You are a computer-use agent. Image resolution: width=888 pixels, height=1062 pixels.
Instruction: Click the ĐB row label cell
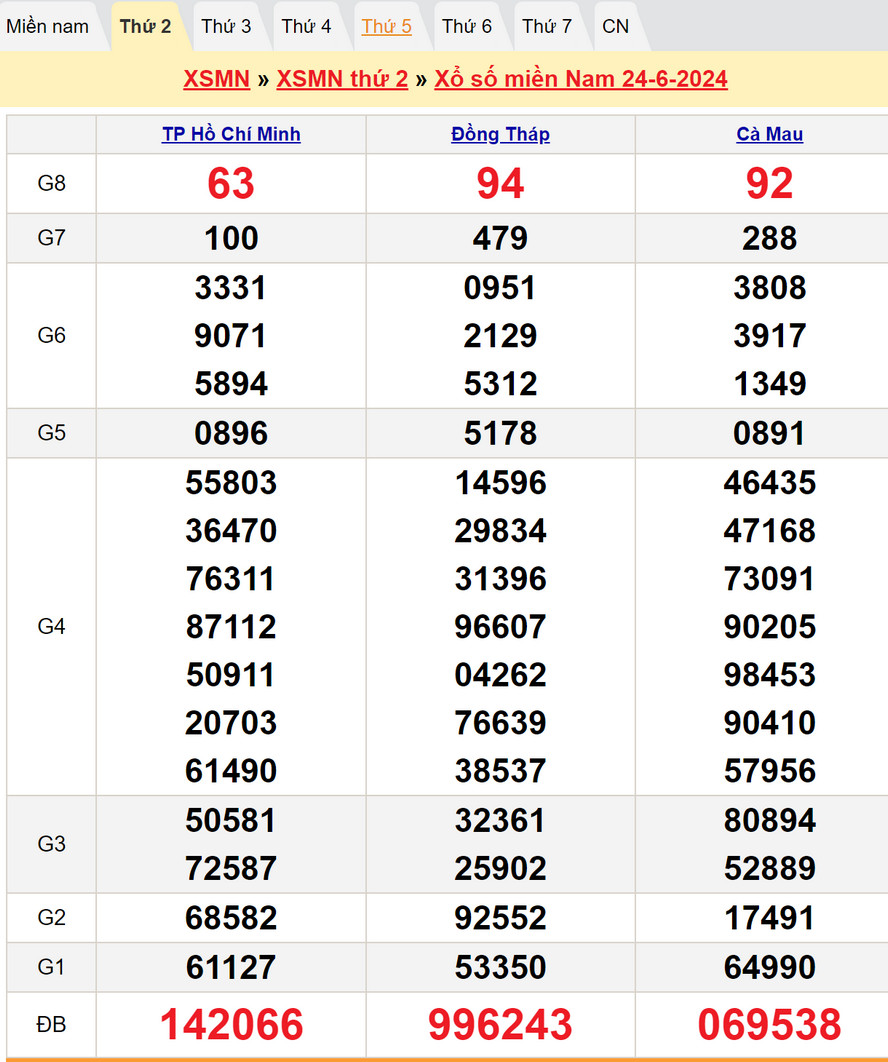click(51, 1025)
